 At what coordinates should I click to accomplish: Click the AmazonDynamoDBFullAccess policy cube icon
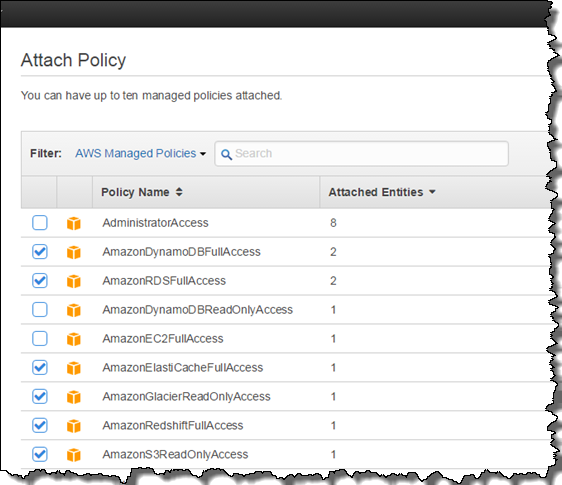coord(74,252)
